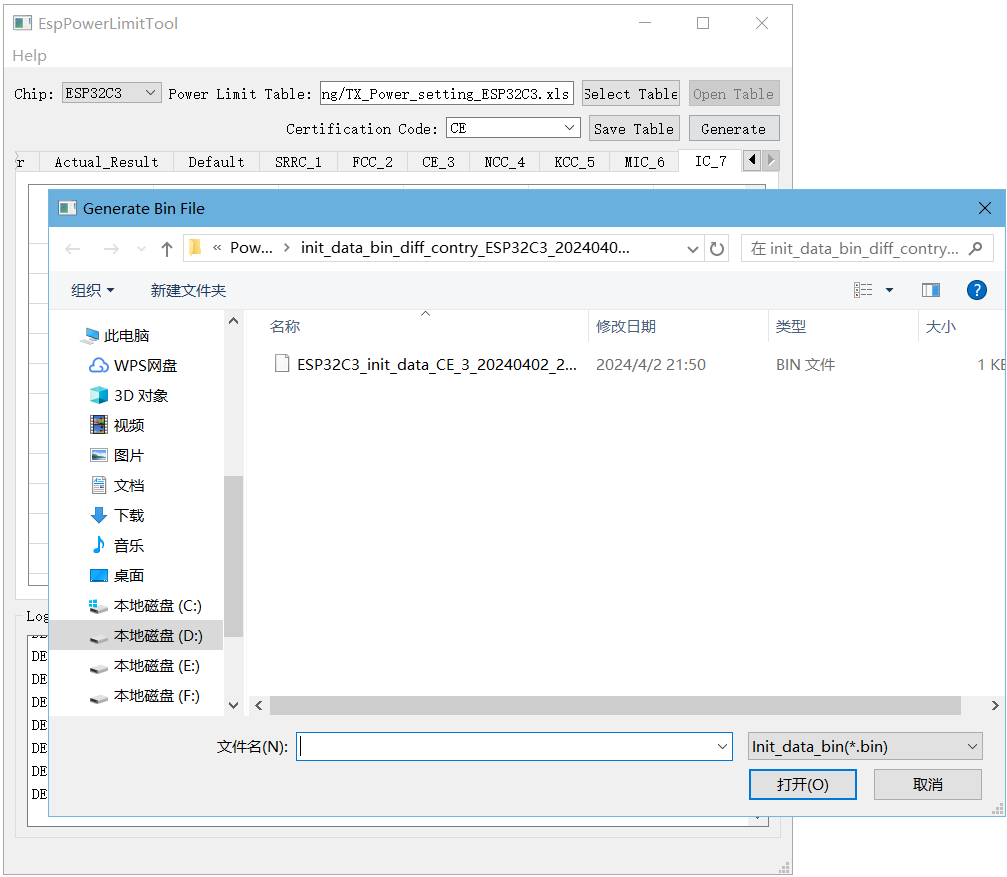Click the refresh icon beside address bar
Screen dimensions: 1007x877
[x=717, y=249]
